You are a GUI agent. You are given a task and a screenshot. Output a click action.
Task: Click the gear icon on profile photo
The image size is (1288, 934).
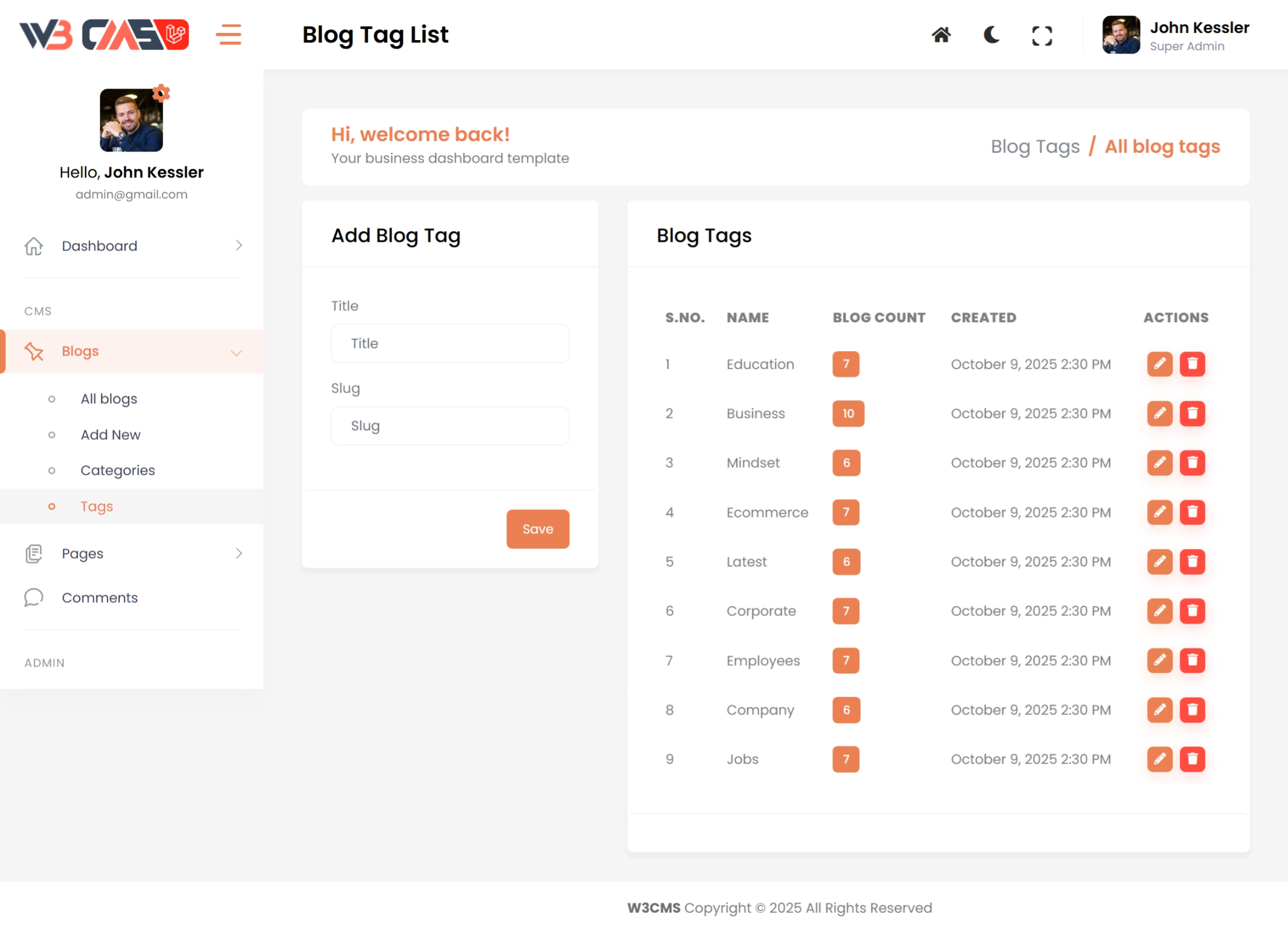click(161, 93)
